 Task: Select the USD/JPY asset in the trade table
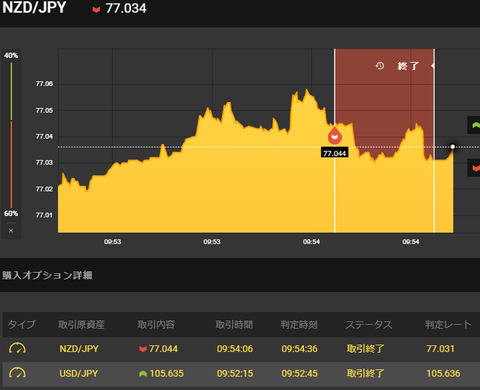(79, 373)
